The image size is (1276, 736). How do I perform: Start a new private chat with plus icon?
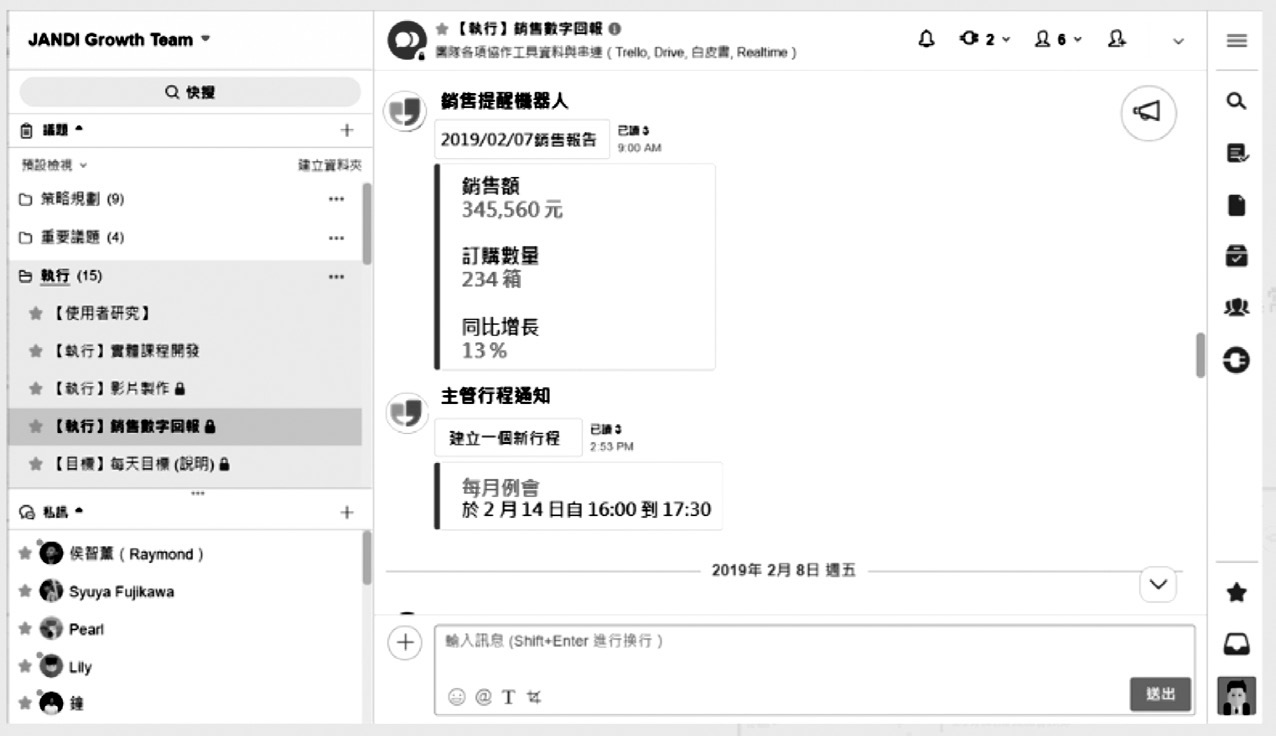[347, 512]
